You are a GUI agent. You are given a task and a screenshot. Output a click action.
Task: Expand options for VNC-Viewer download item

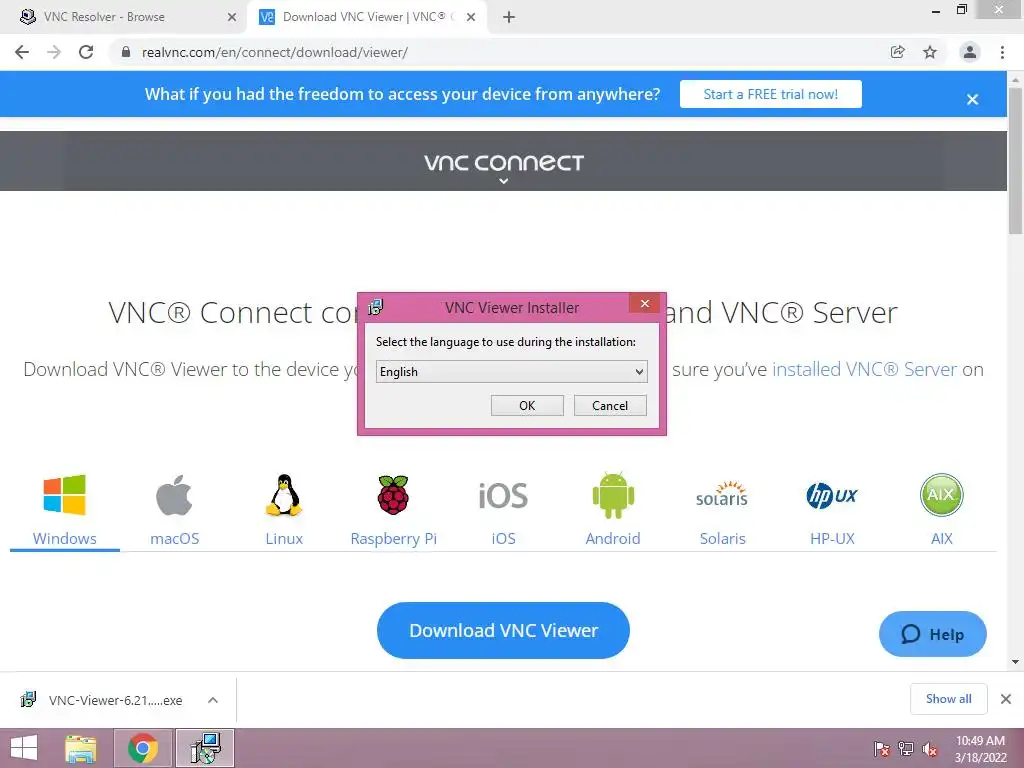pos(213,700)
